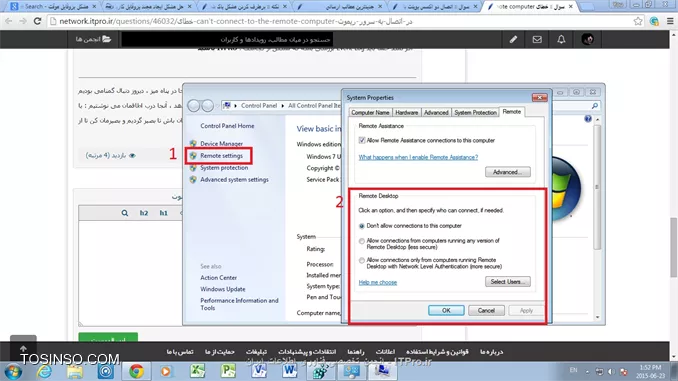Click the magnifier icon in the editor toolbar

click(125, 213)
